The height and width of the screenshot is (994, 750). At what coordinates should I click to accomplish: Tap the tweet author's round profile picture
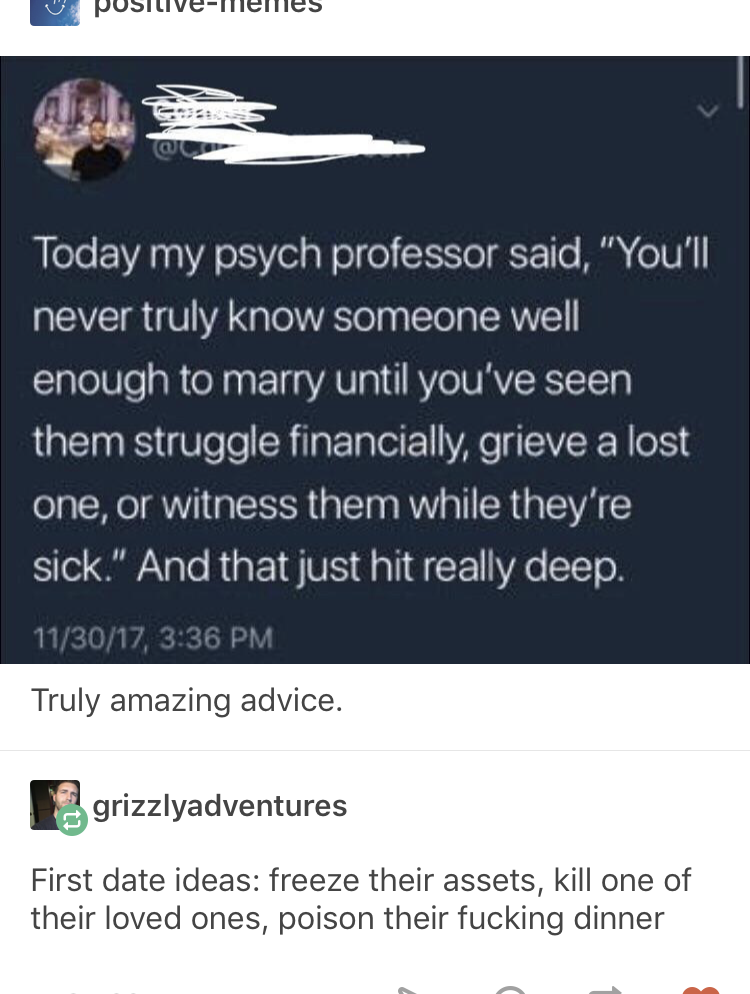pos(84,130)
